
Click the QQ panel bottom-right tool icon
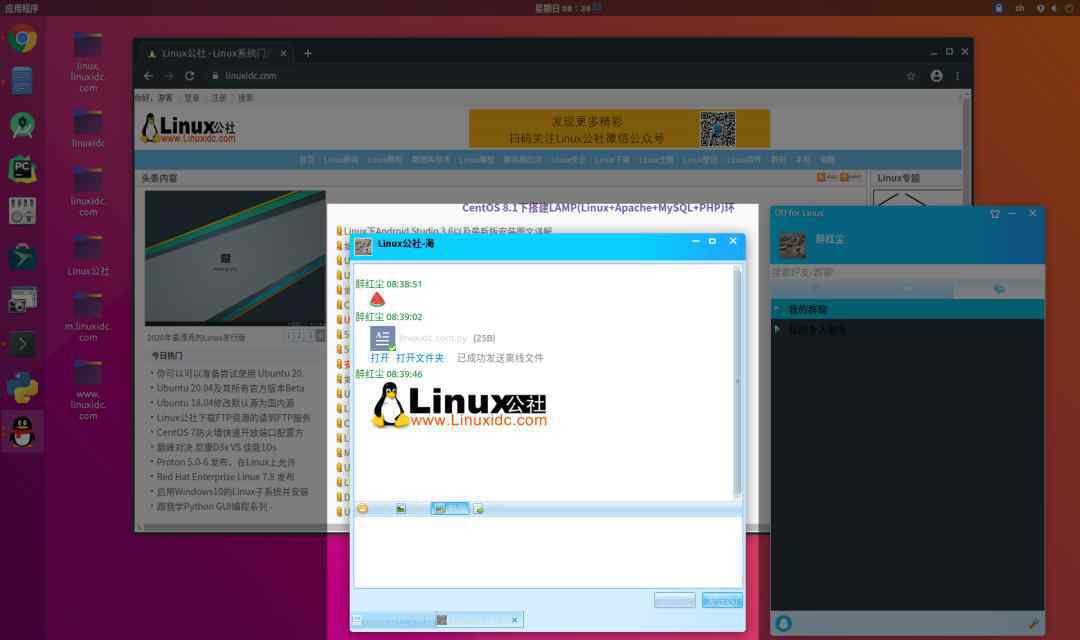click(x=1033, y=623)
